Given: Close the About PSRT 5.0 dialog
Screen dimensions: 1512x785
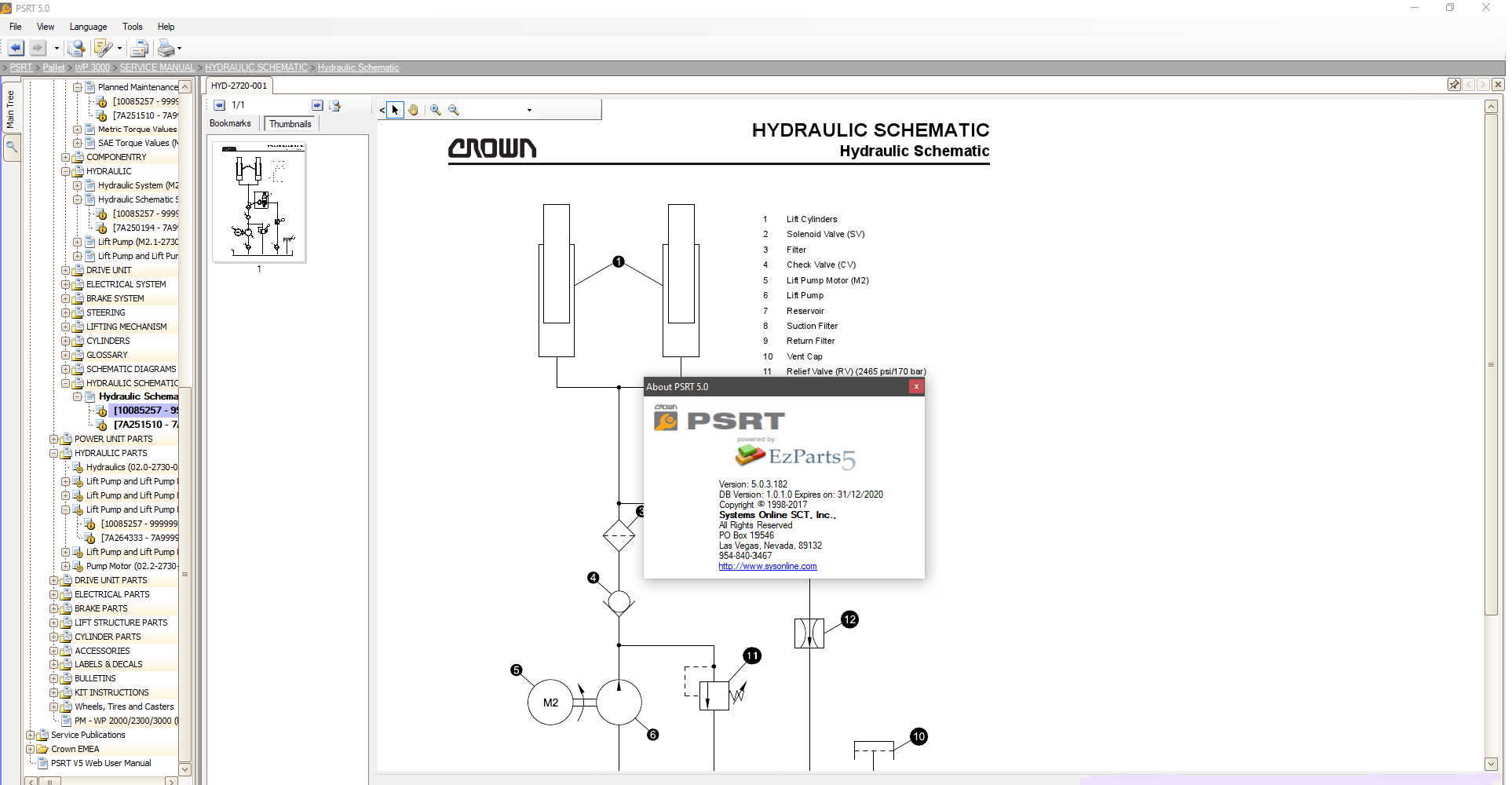Looking at the screenshot, I should click(x=915, y=386).
